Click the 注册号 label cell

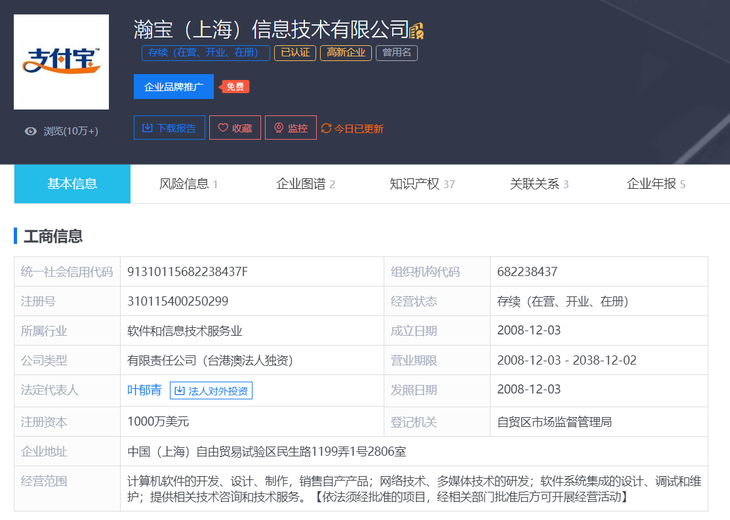tap(67, 301)
